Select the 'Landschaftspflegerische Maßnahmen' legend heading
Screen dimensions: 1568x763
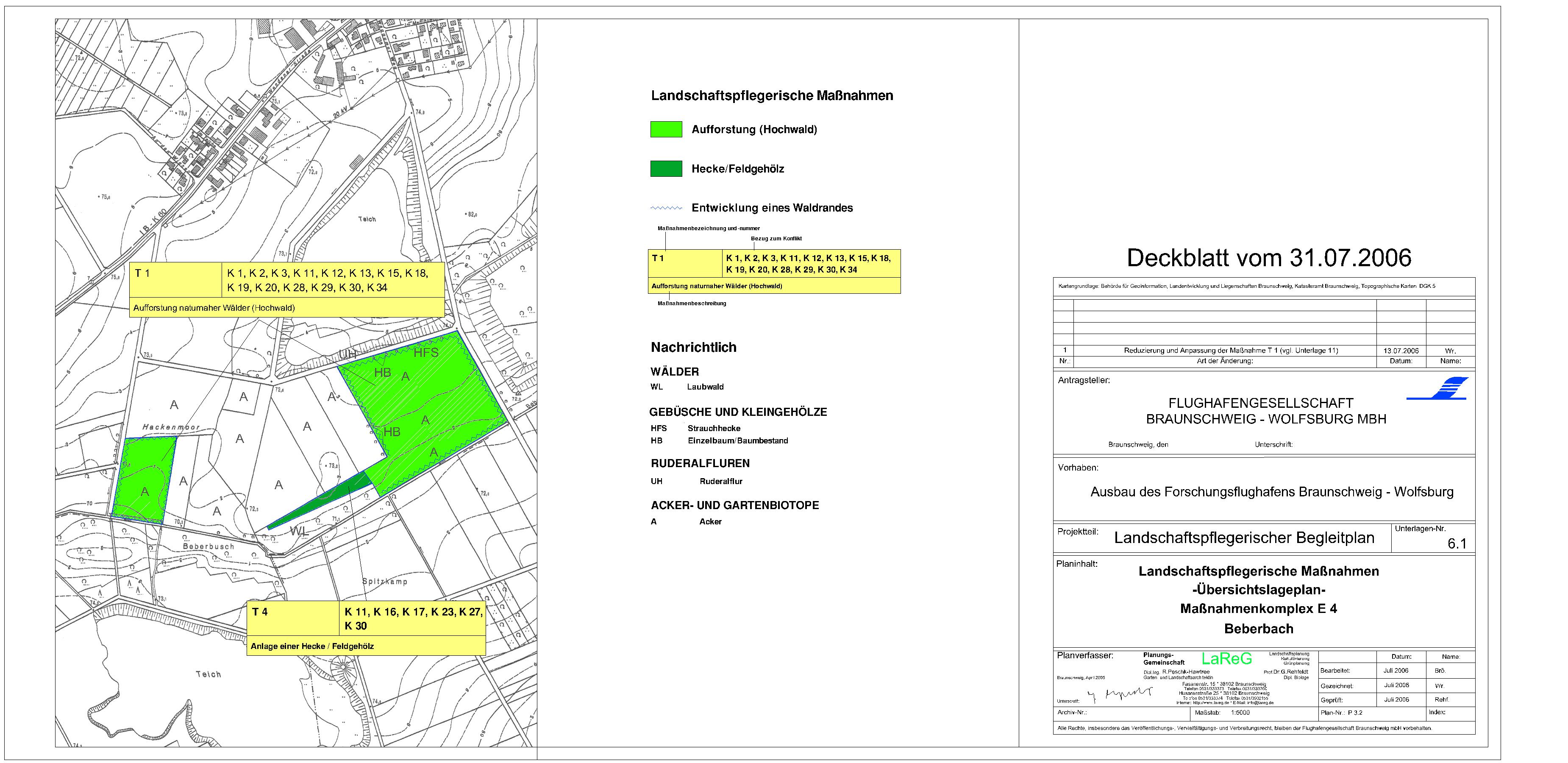click(772, 96)
